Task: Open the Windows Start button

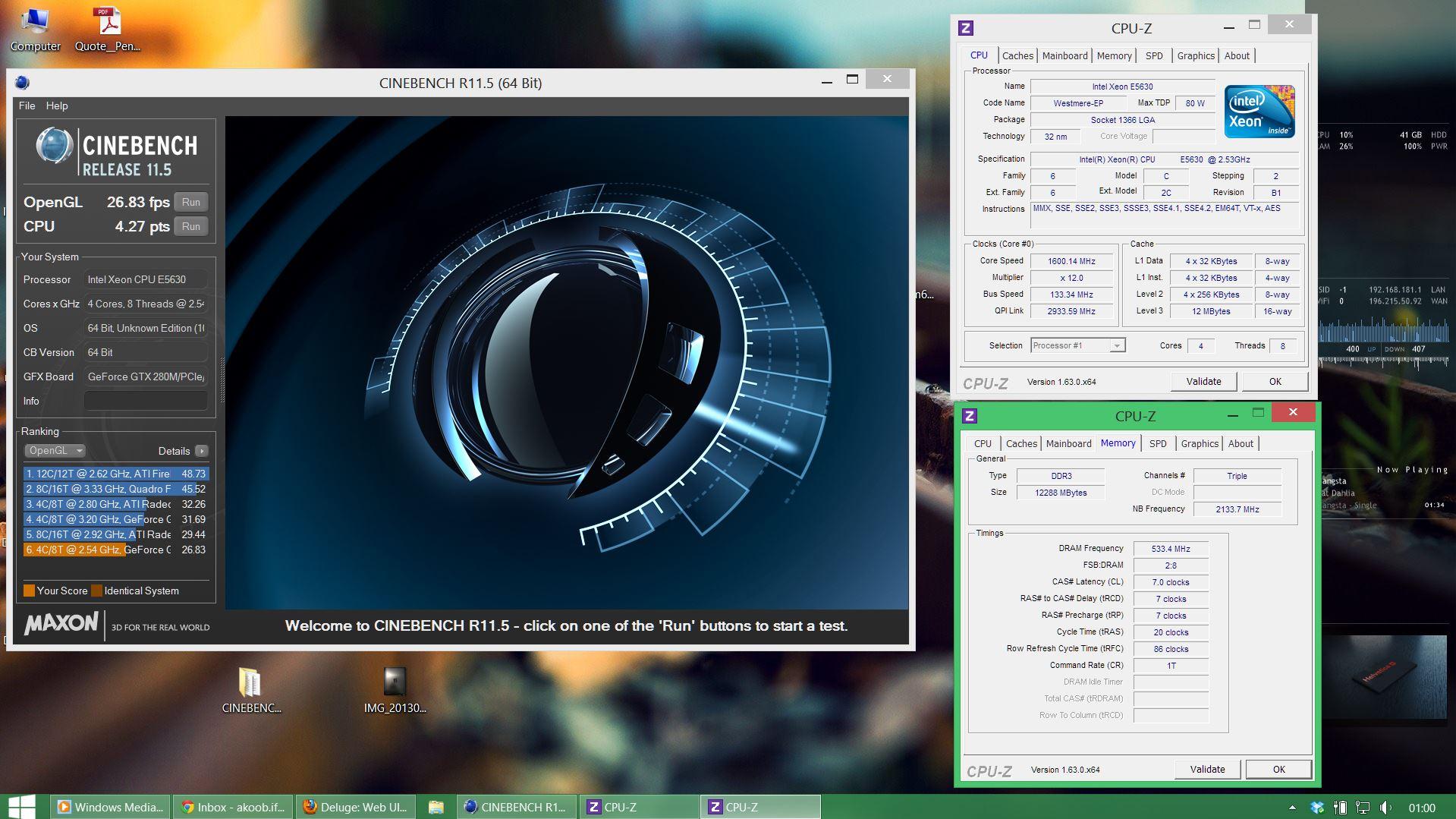Action: tap(20, 807)
